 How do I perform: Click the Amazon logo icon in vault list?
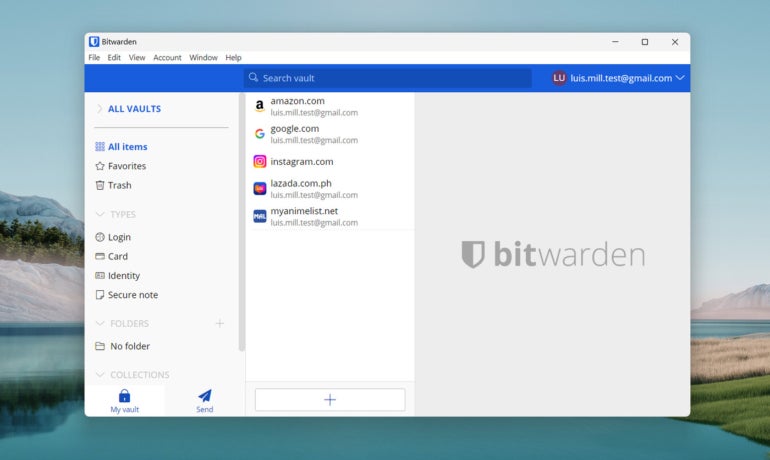259,106
